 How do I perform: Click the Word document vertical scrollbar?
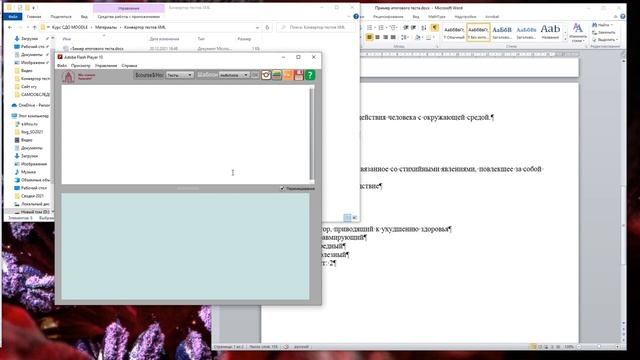pos(623,224)
